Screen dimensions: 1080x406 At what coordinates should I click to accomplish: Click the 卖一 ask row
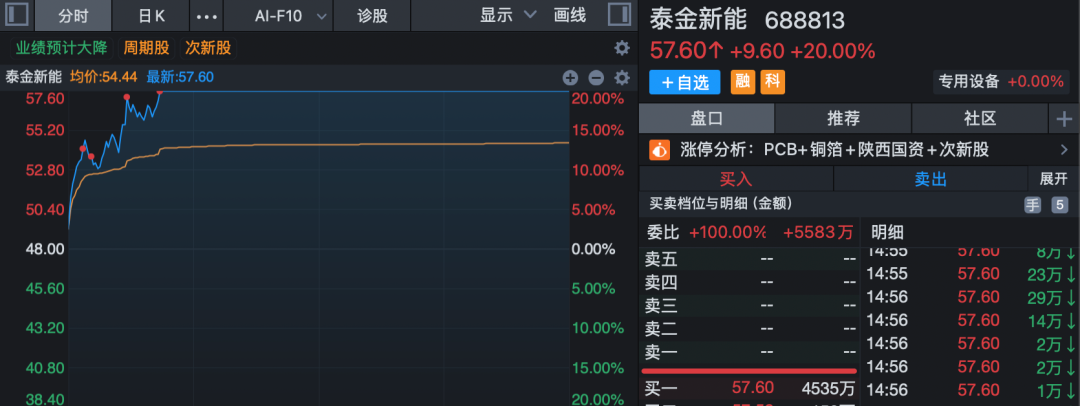click(x=749, y=353)
